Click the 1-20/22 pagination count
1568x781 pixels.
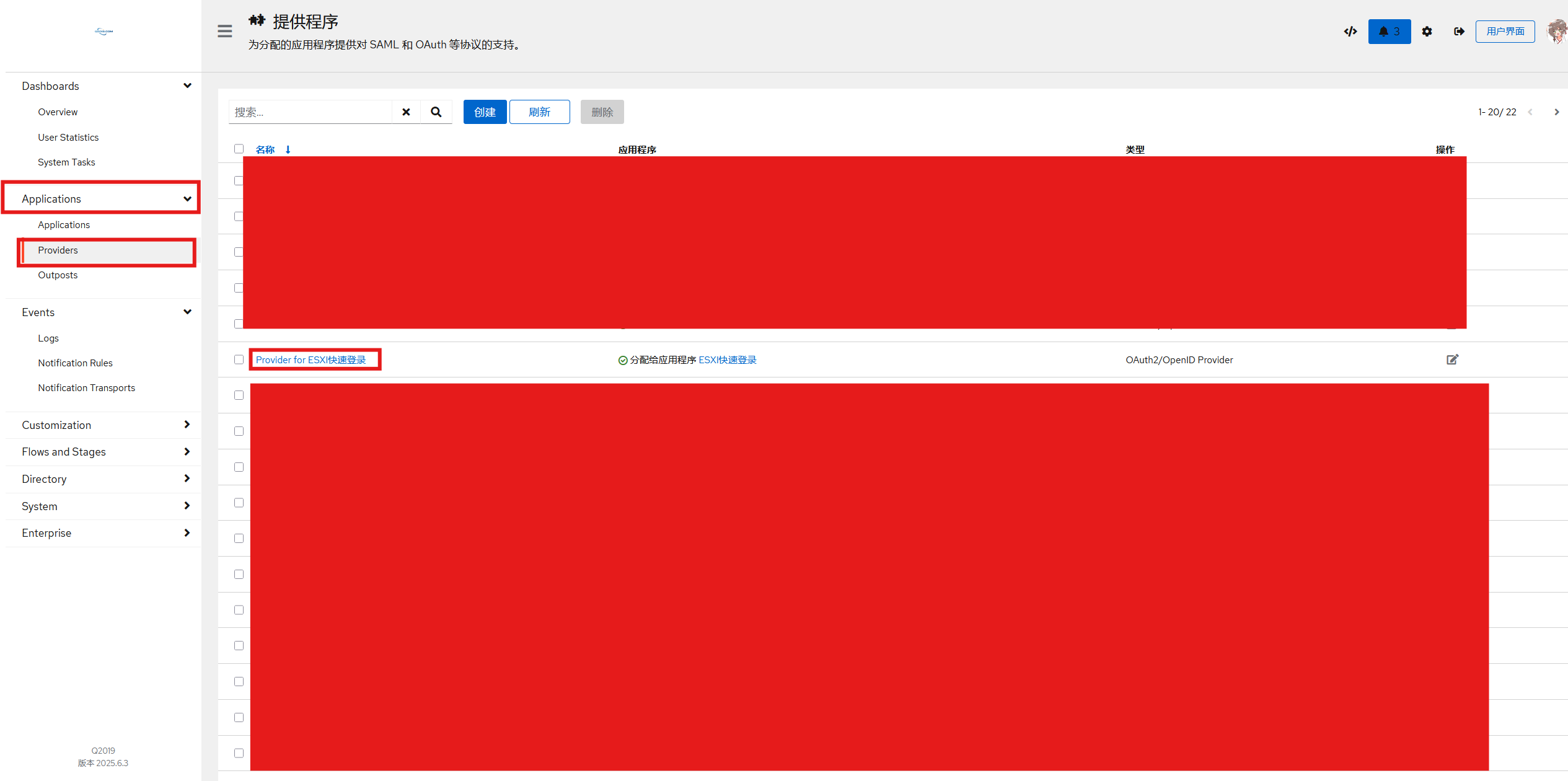[1497, 112]
